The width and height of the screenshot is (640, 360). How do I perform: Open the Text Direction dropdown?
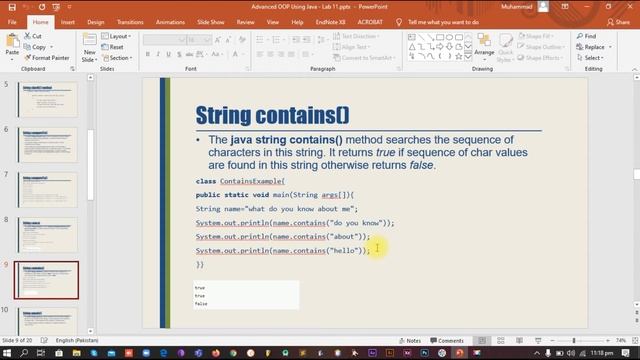(x=356, y=36)
